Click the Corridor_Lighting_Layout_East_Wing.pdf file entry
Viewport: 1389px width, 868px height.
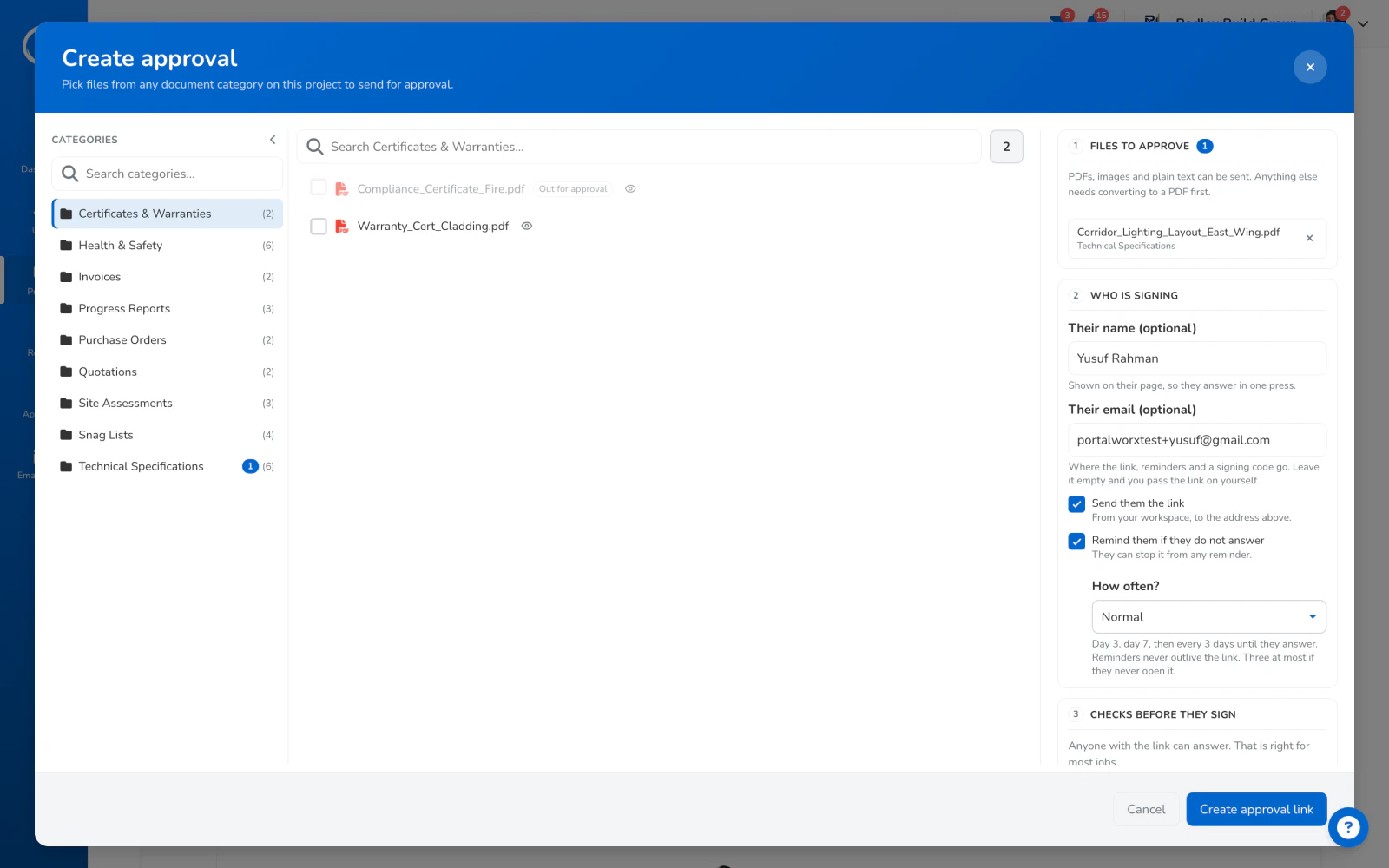(x=1197, y=238)
